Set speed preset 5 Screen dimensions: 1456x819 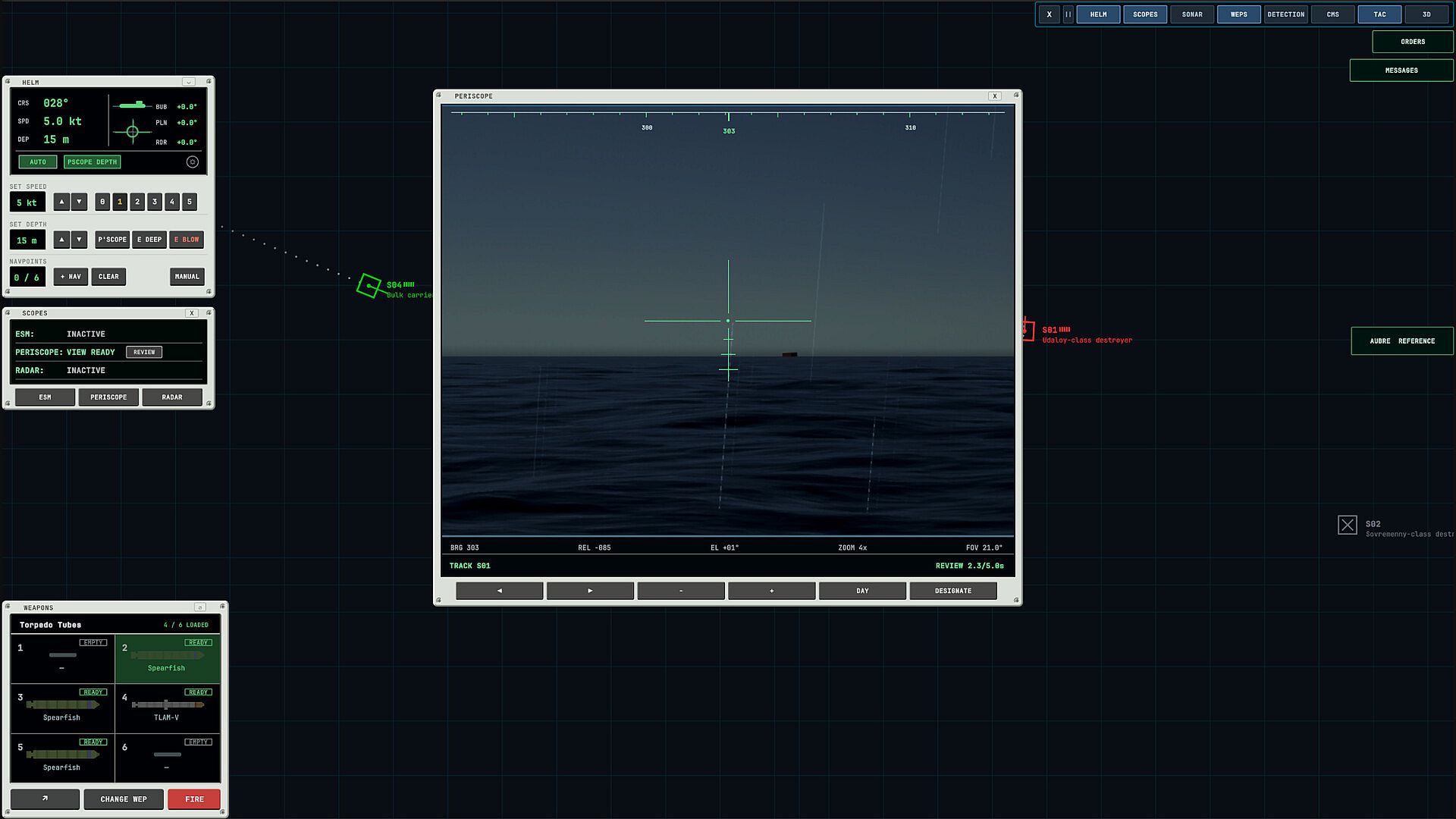pos(190,202)
